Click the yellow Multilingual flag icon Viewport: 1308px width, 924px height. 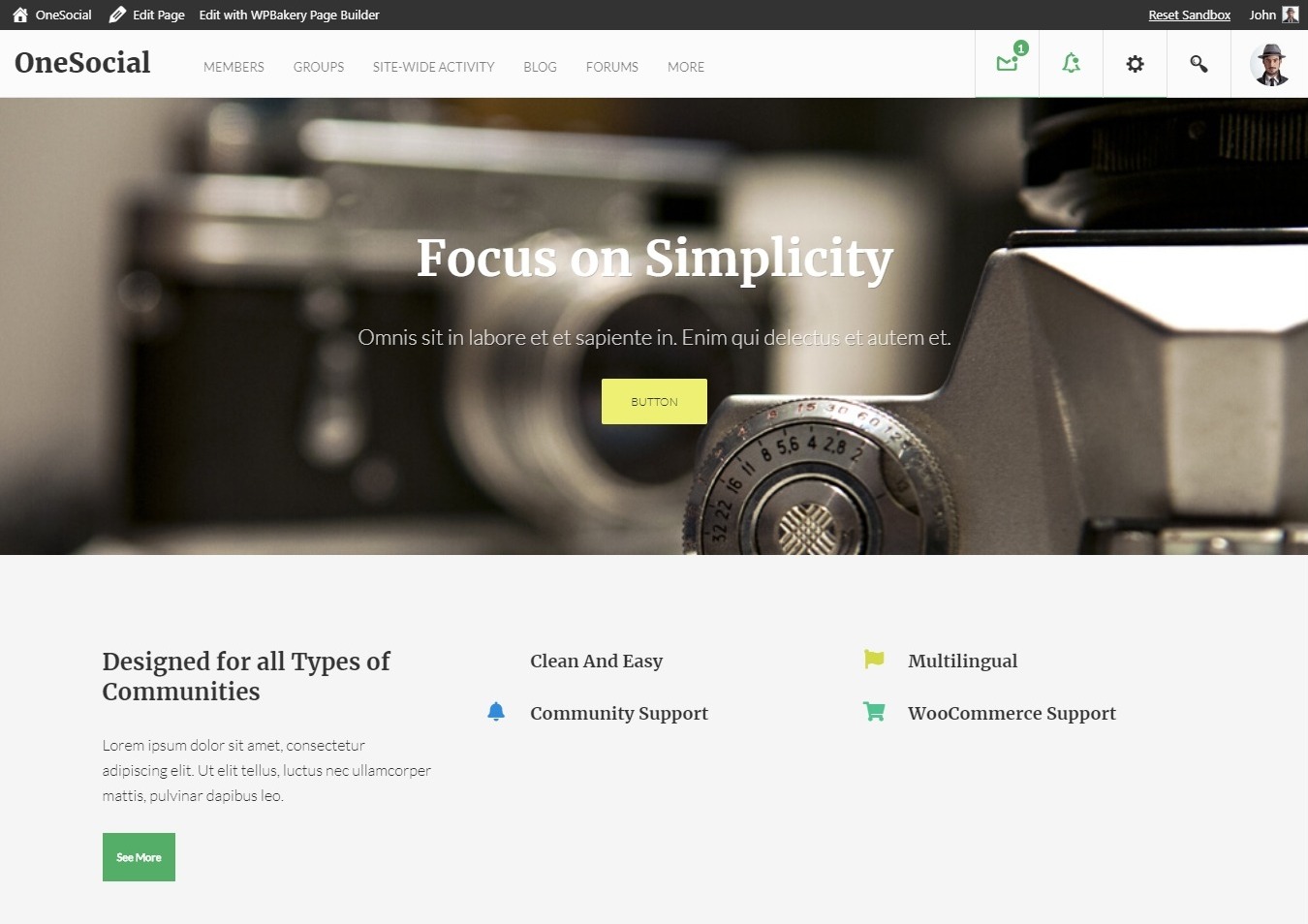874,660
